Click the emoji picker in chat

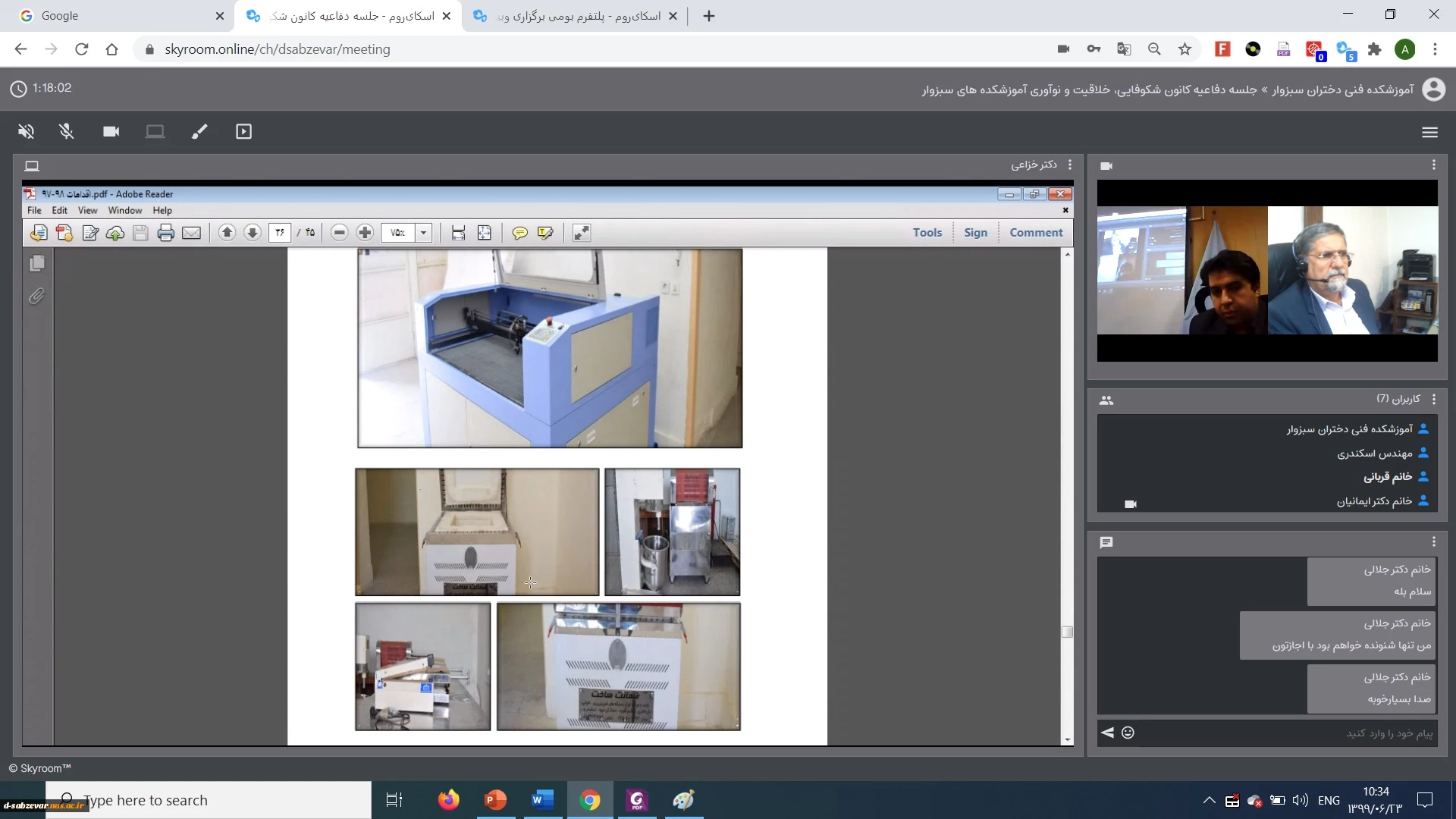click(1128, 733)
